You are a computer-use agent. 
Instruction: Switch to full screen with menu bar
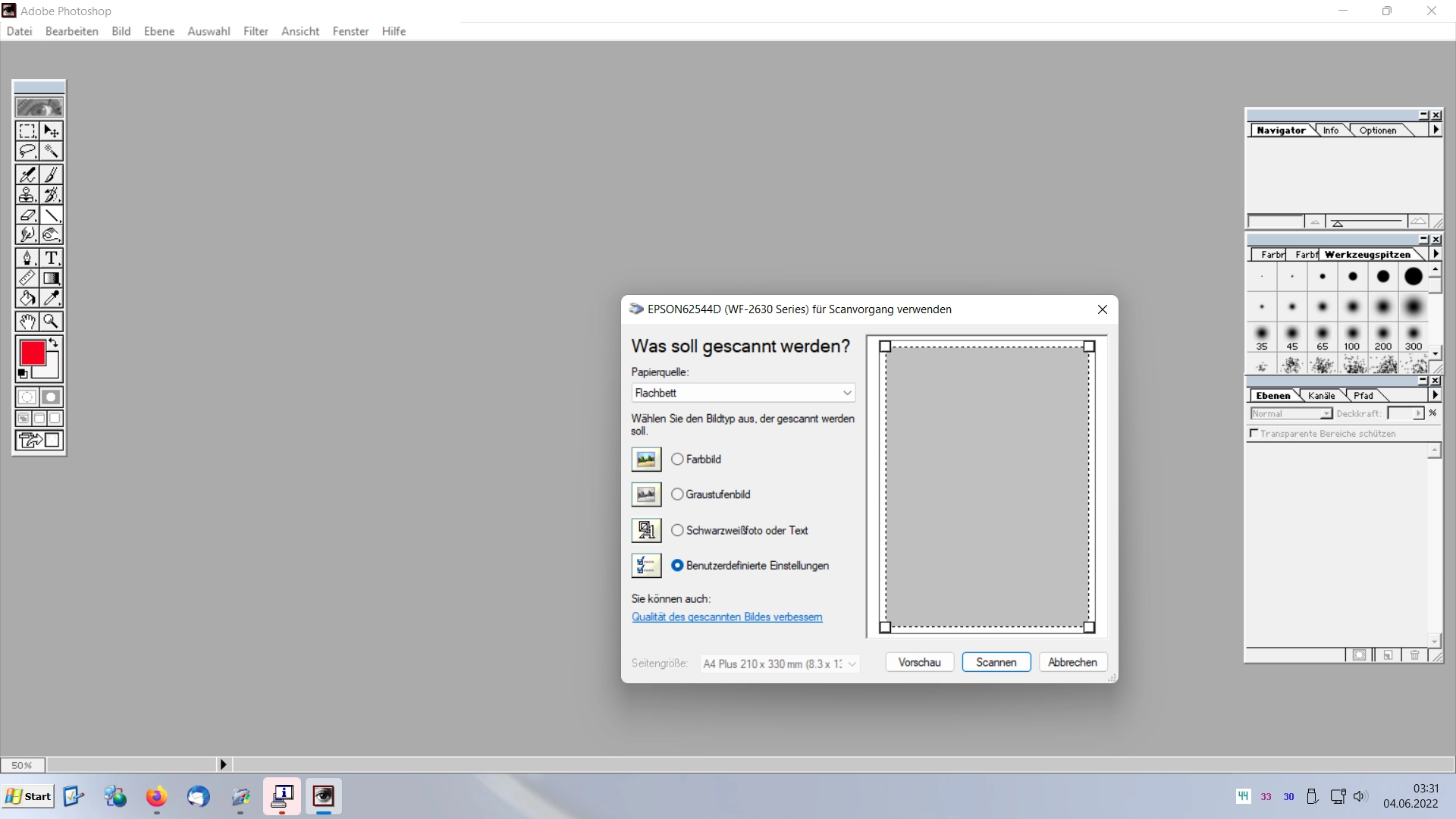point(39,418)
